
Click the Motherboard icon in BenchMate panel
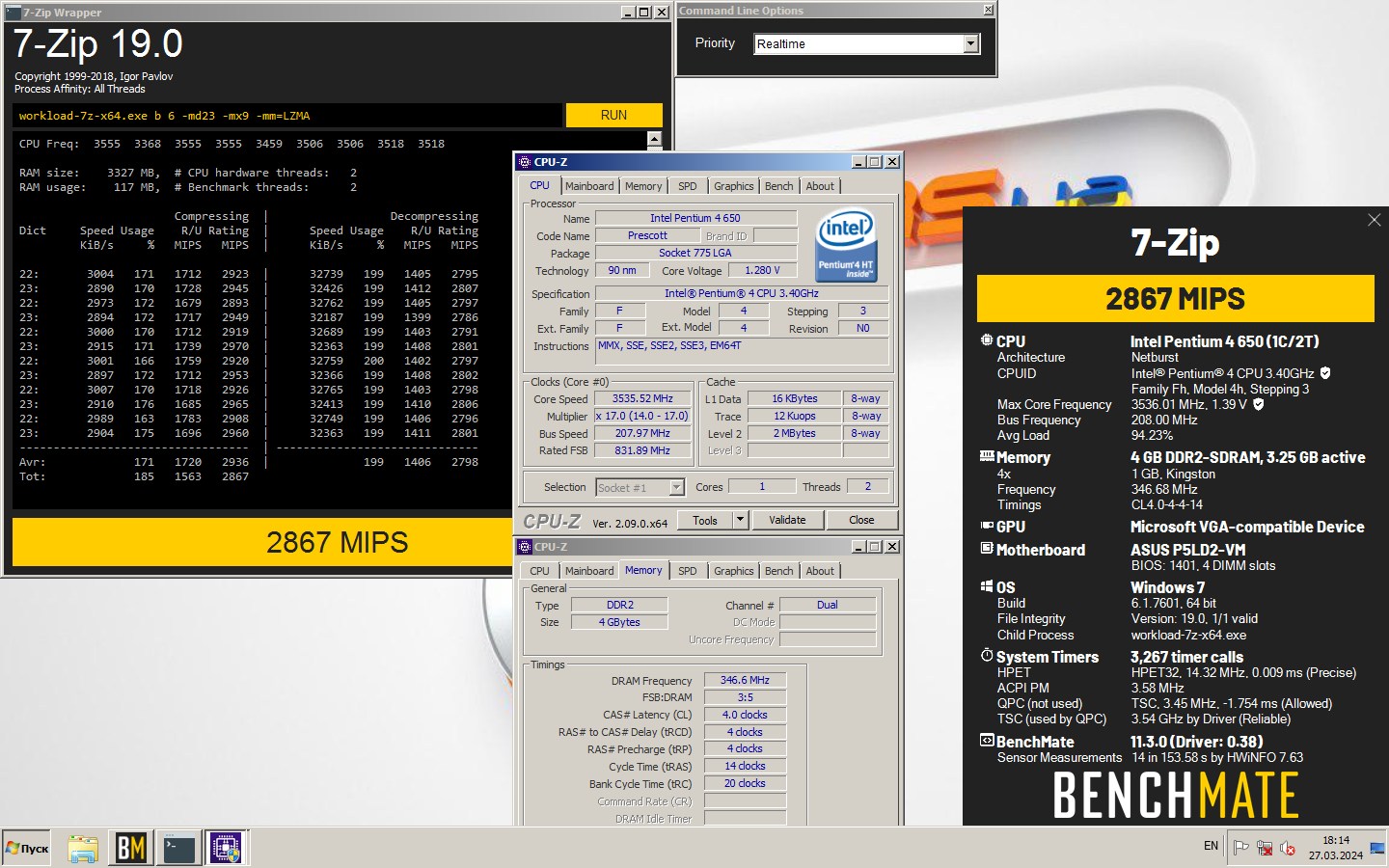pos(987,548)
